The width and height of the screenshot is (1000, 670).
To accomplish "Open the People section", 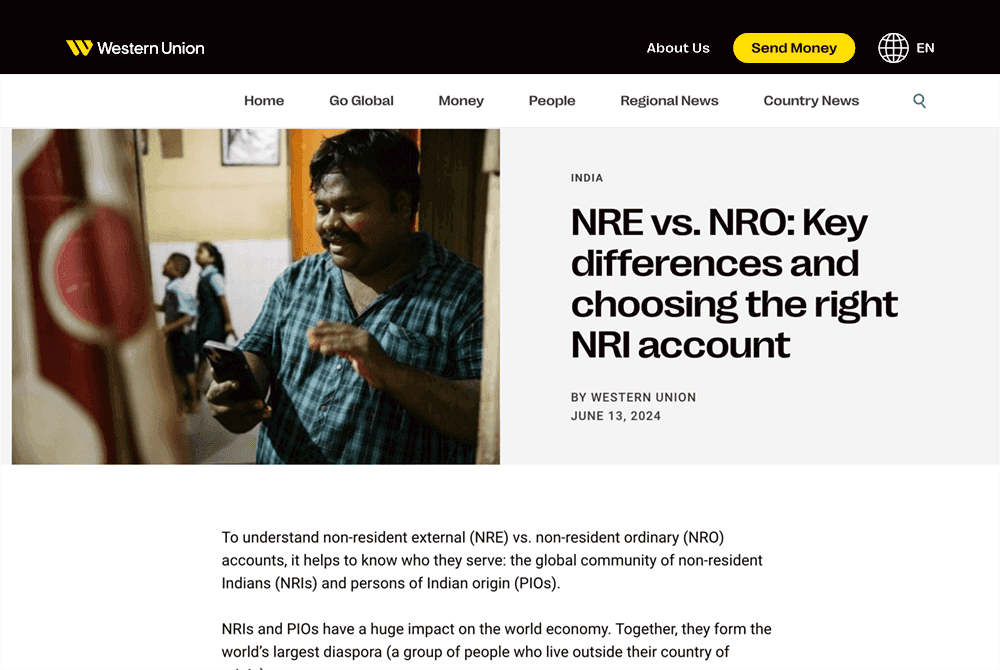I will pyautogui.click(x=552, y=101).
